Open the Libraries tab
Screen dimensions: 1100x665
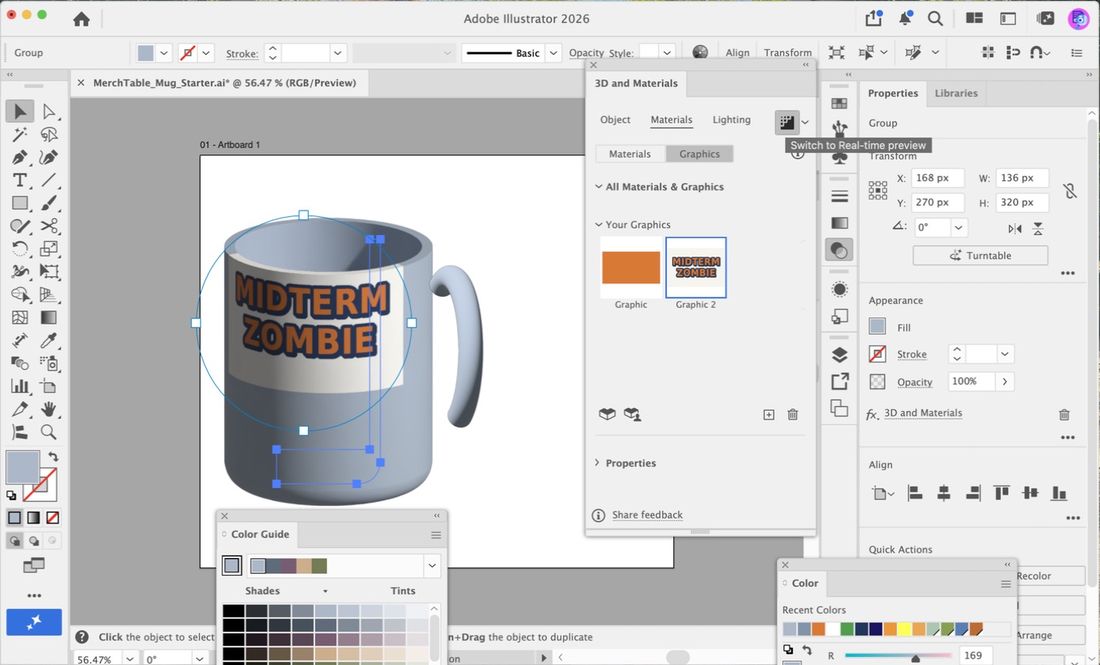[x=956, y=93]
